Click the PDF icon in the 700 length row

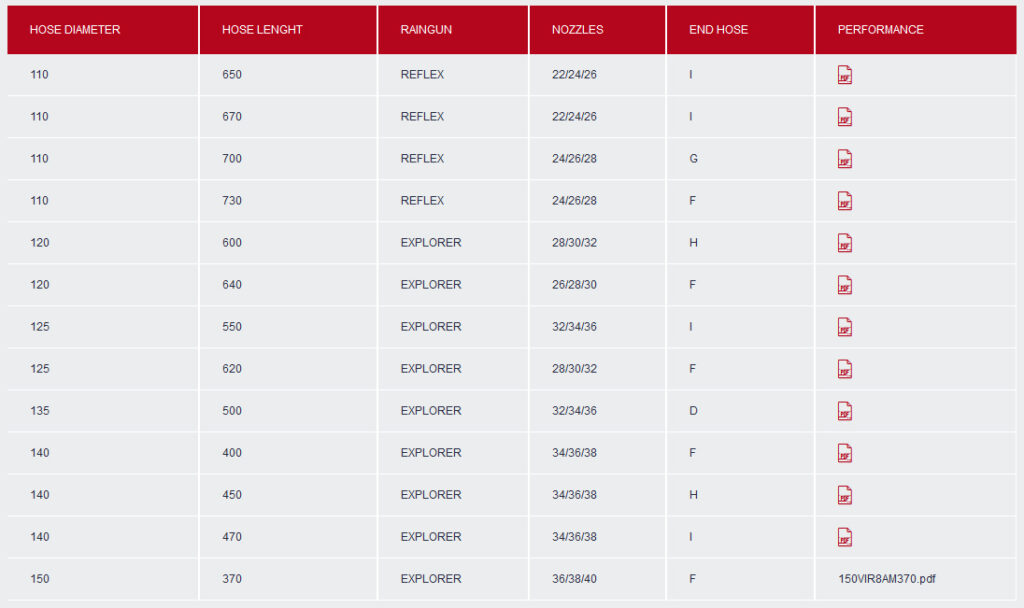(x=844, y=159)
